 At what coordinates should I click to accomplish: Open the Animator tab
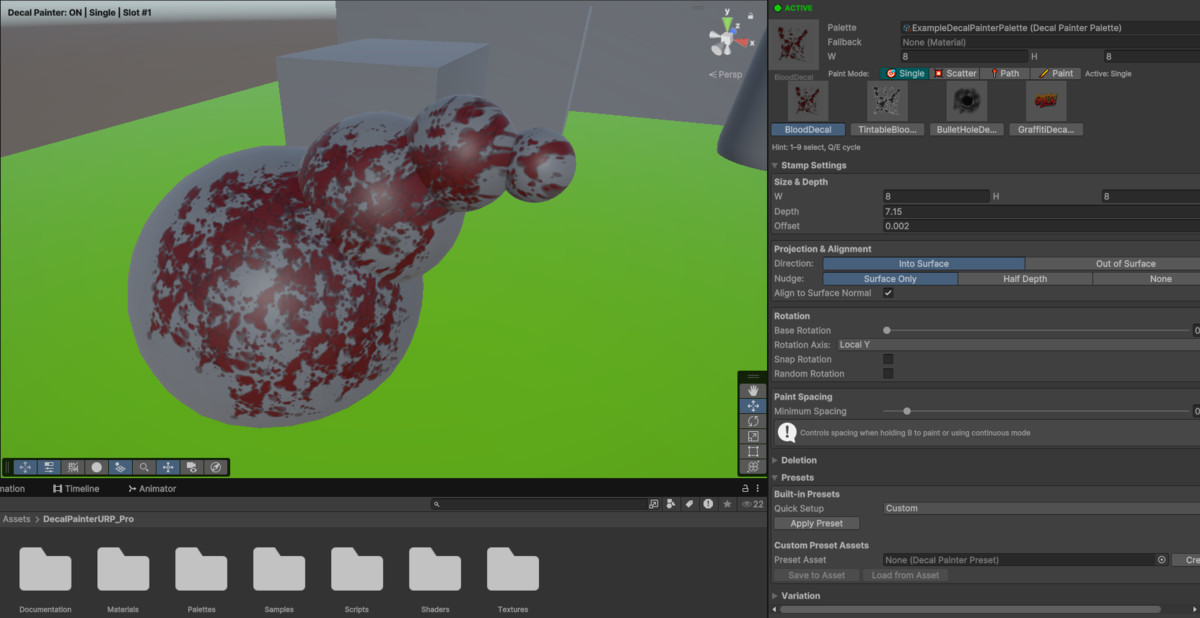click(x=151, y=489)
